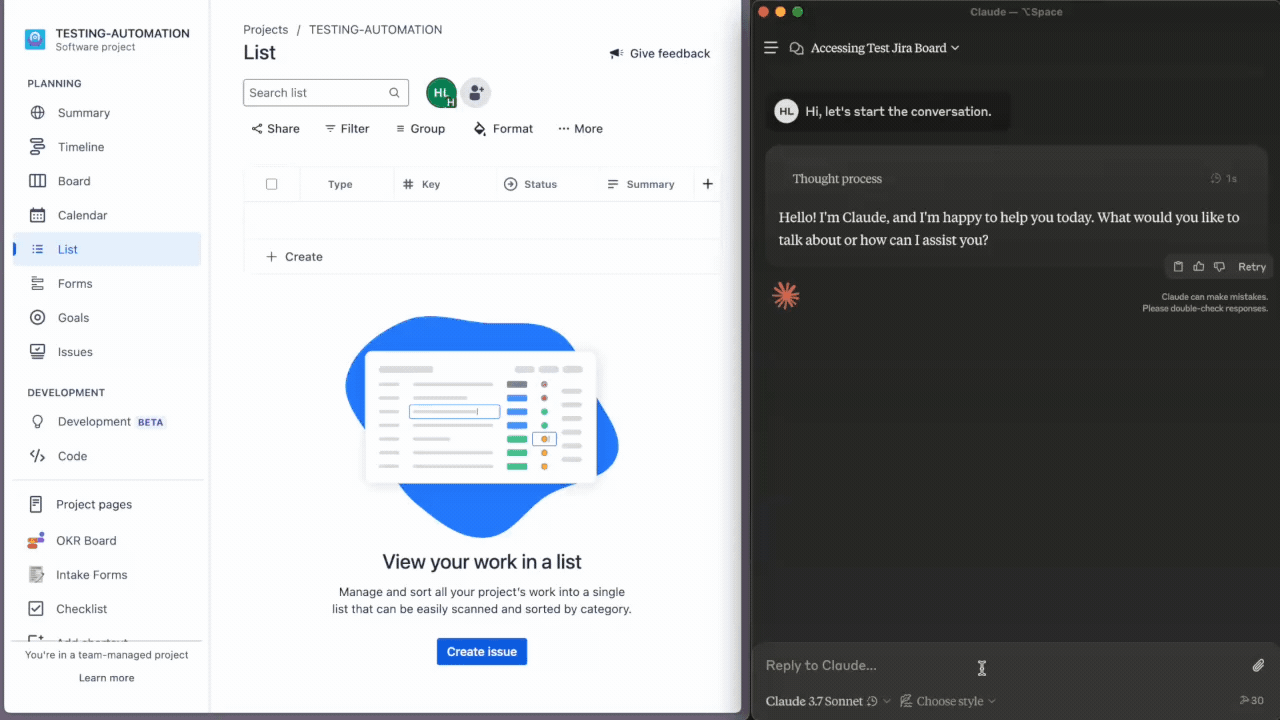Go to Board in the sidebar

coord(74,181)
